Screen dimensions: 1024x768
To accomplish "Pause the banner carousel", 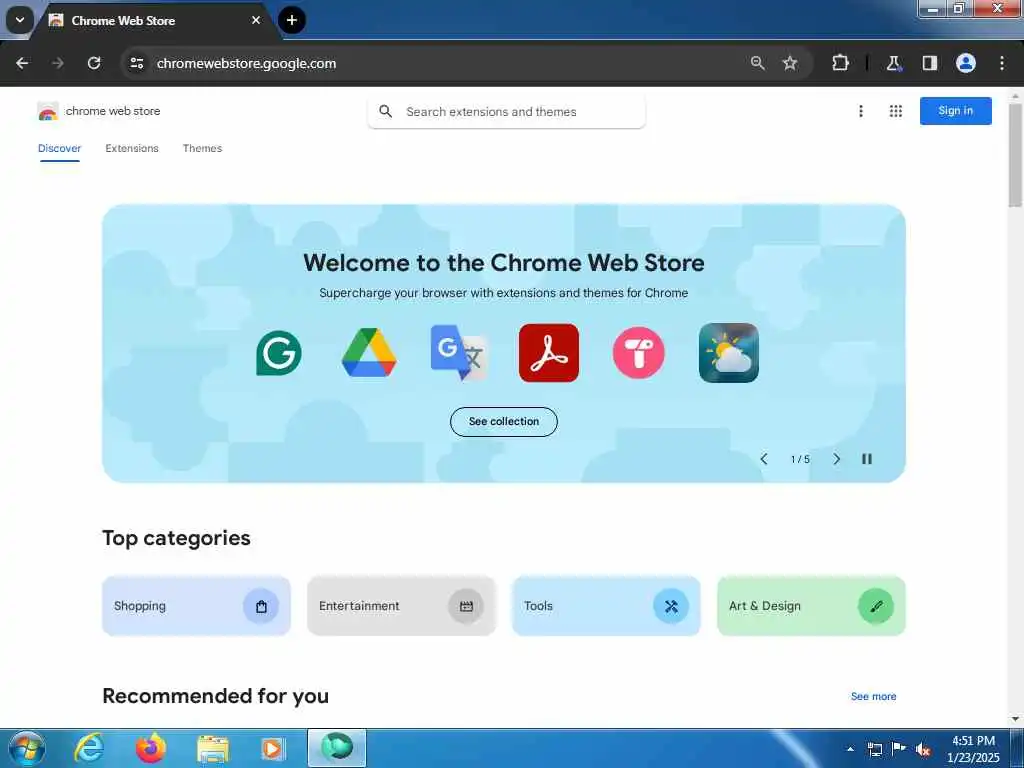I will pos(867,459).
